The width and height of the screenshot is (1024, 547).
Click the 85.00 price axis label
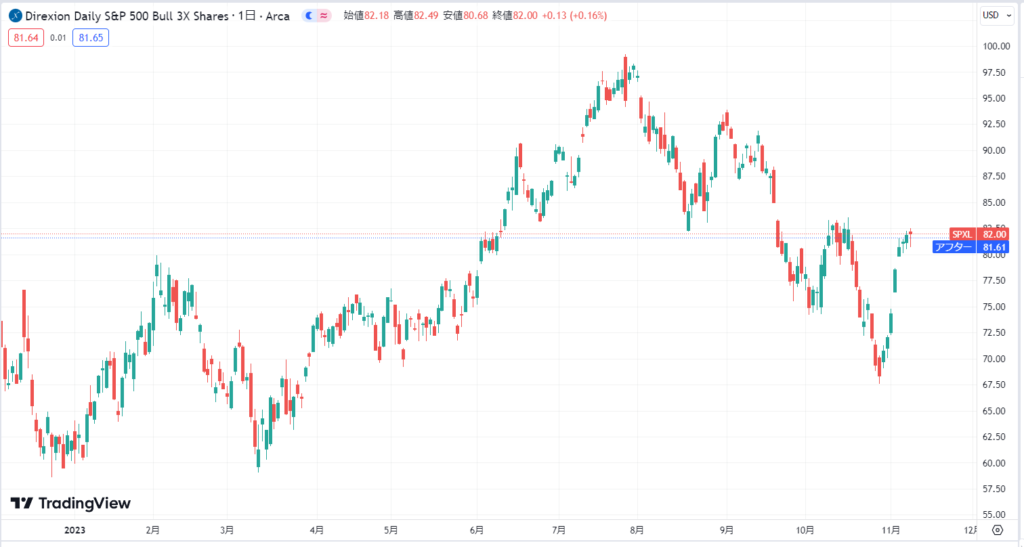pyautogui.click(x=994, y=202)
